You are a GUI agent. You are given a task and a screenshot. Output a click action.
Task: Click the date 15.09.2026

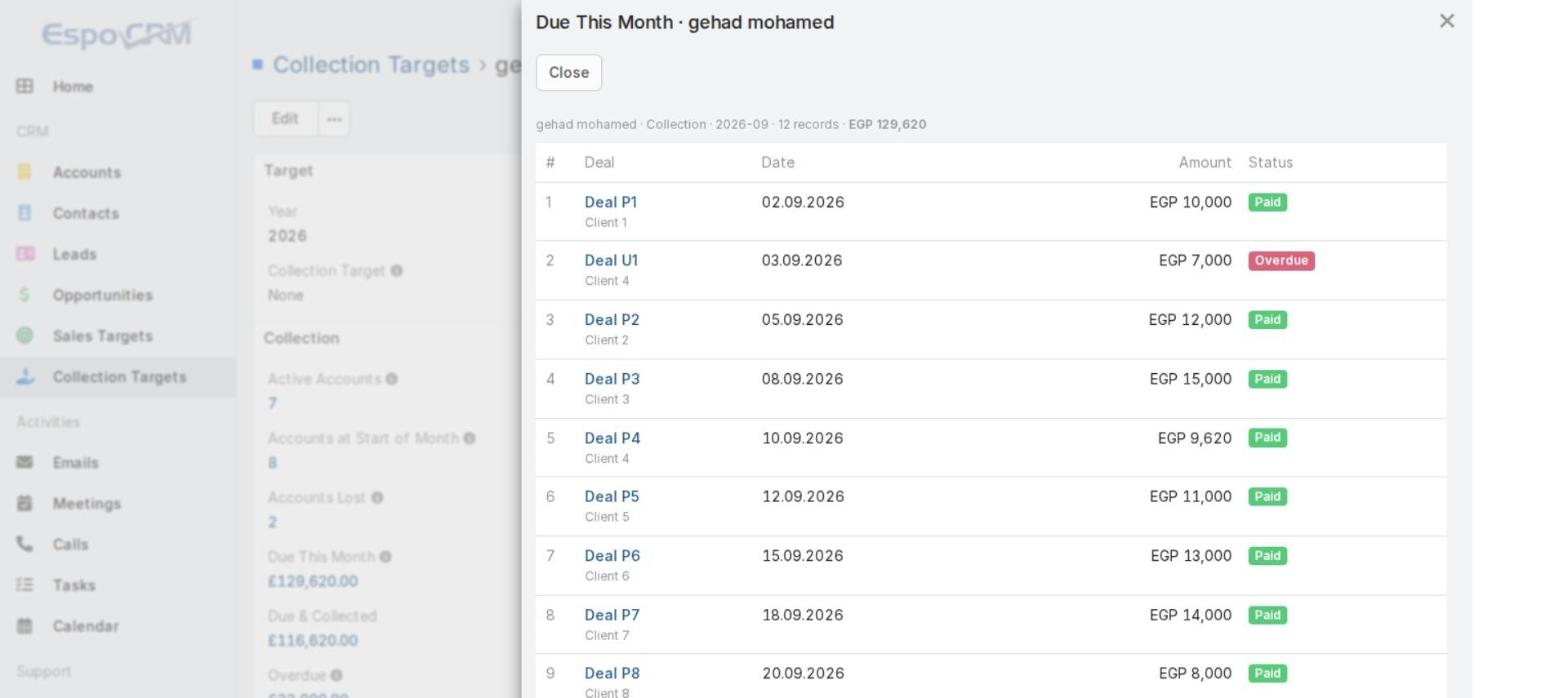pyautogui.click(x=803, y=556)
